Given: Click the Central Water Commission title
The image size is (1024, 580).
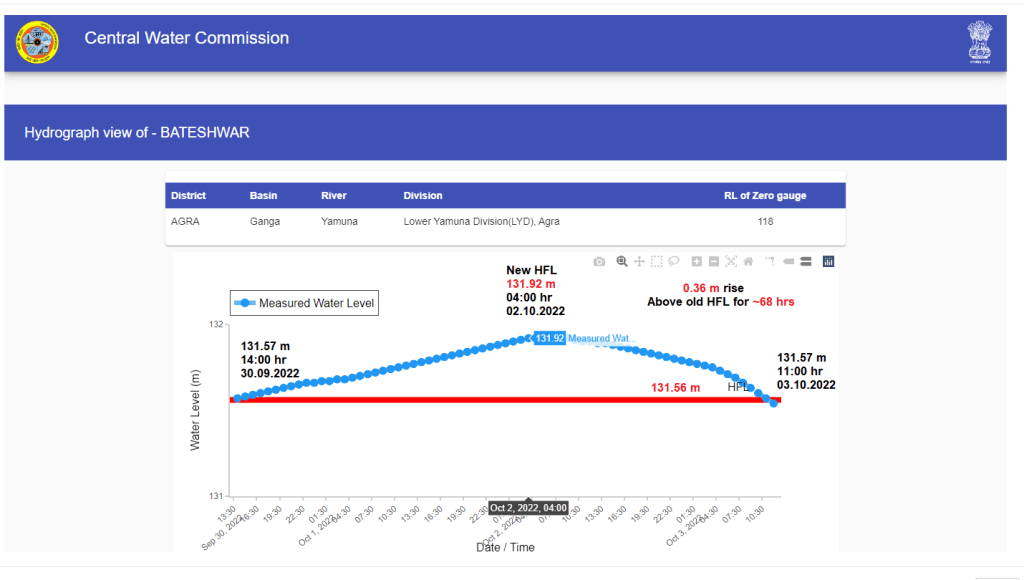Looking at the screenshot, I should [x=186, y=39].
